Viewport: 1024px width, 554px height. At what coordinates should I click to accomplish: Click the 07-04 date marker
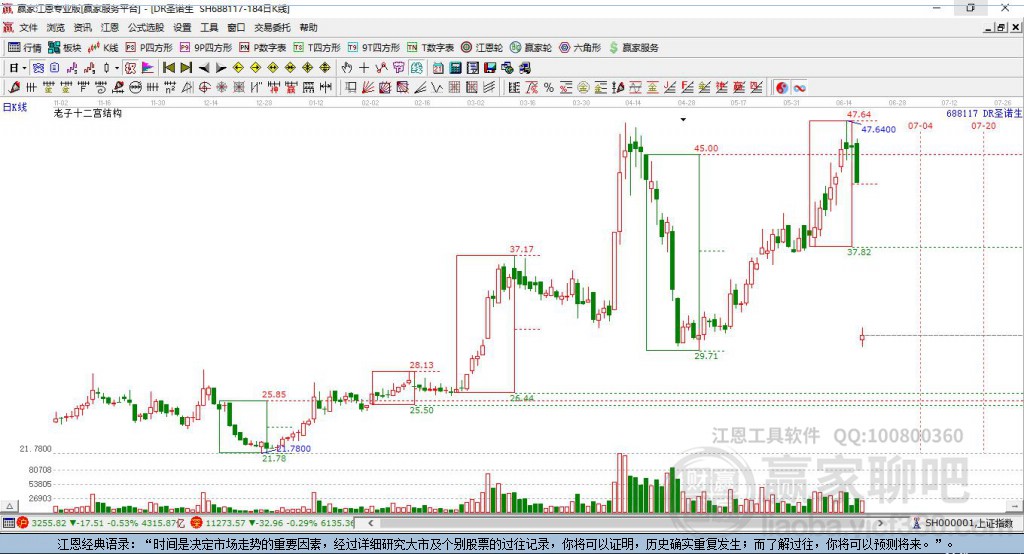coord(920,125)
